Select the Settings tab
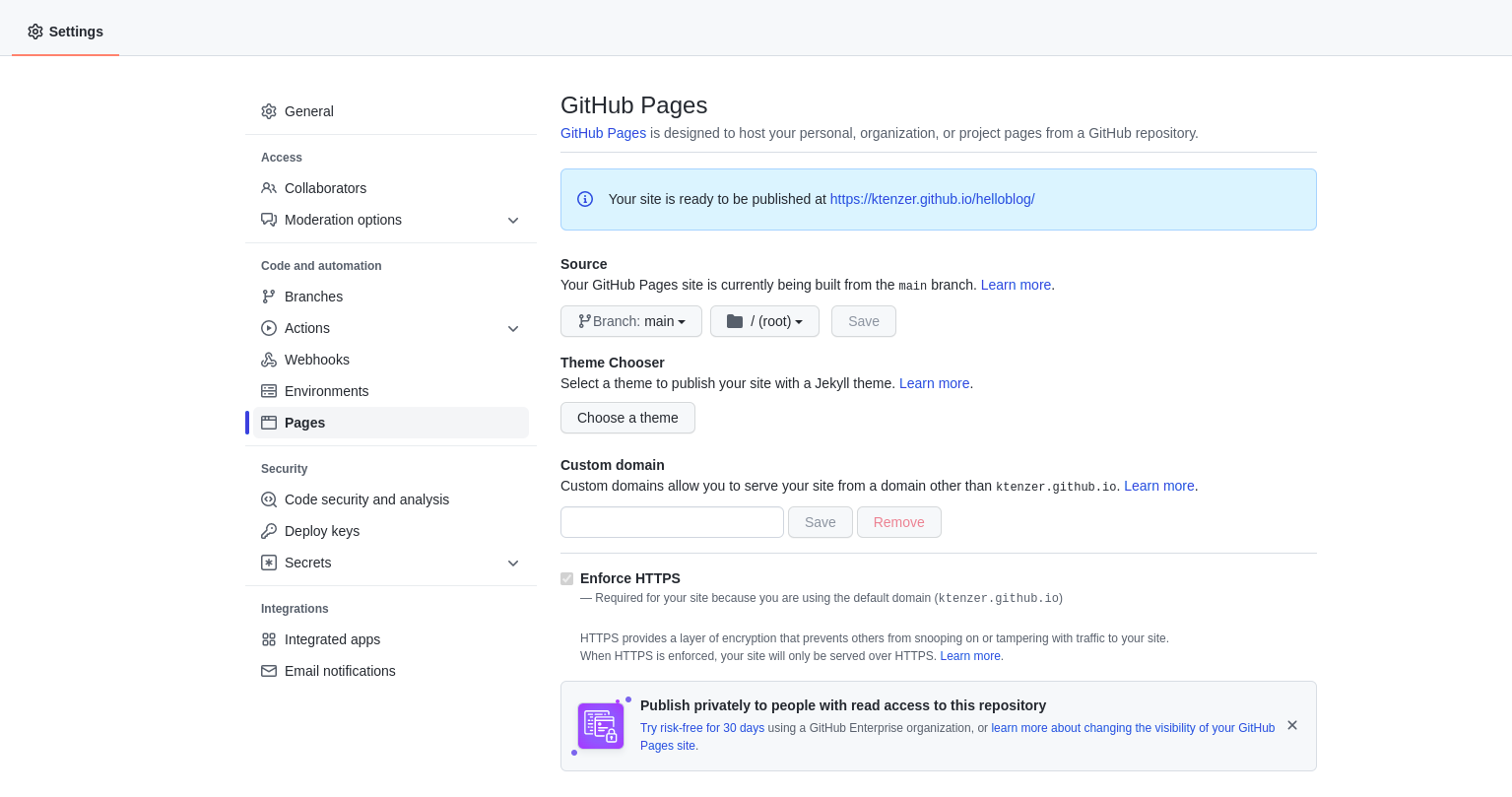 coord(65,32)
